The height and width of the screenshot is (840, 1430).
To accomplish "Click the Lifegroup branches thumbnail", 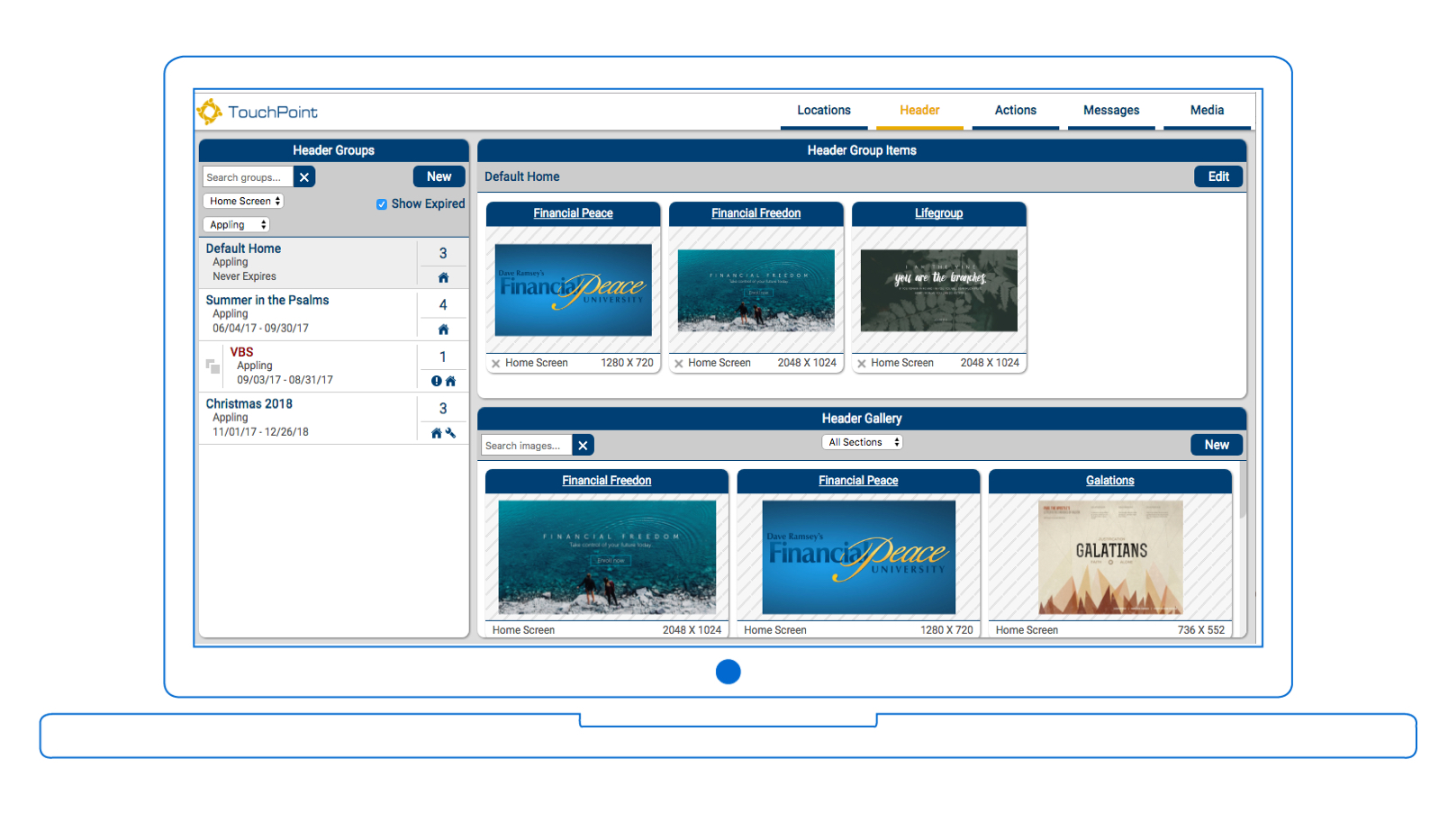I will coord(938,290).
